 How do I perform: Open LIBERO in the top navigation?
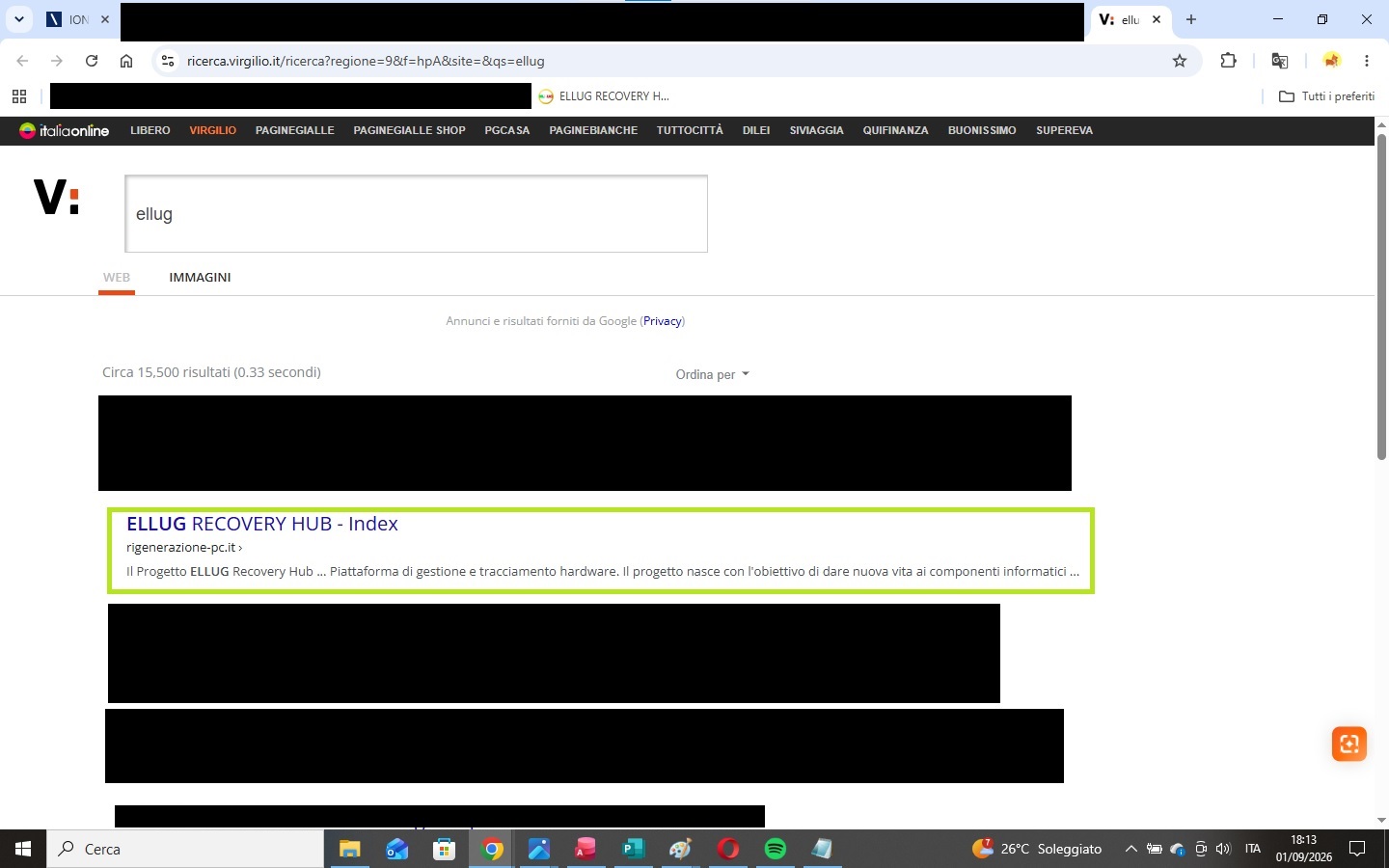150,130
